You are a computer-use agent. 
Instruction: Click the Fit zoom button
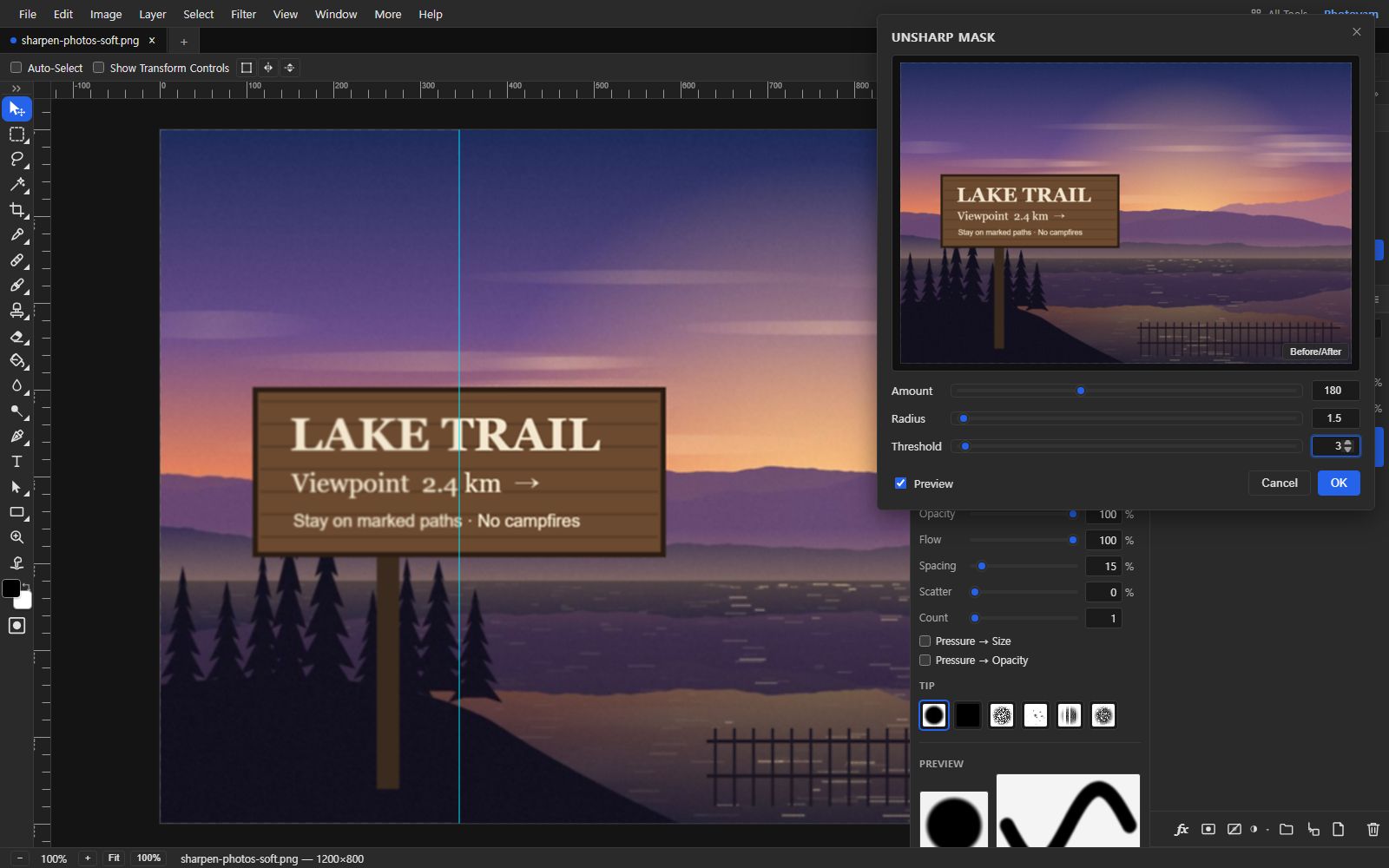click(x=114, y=858)
